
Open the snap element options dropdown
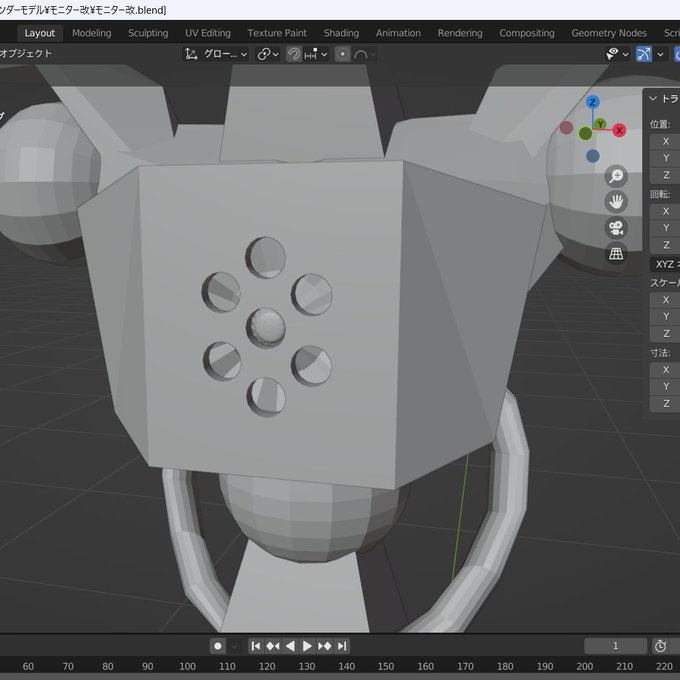click(x=316, y=54)
